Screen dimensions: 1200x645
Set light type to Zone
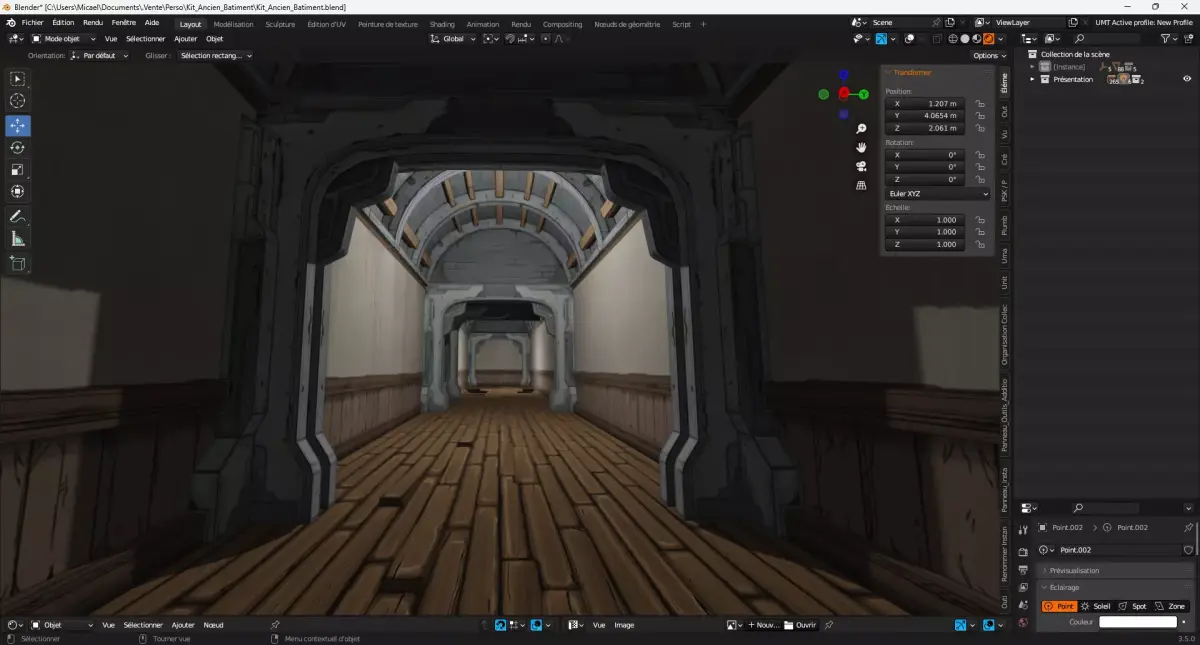1170,606
